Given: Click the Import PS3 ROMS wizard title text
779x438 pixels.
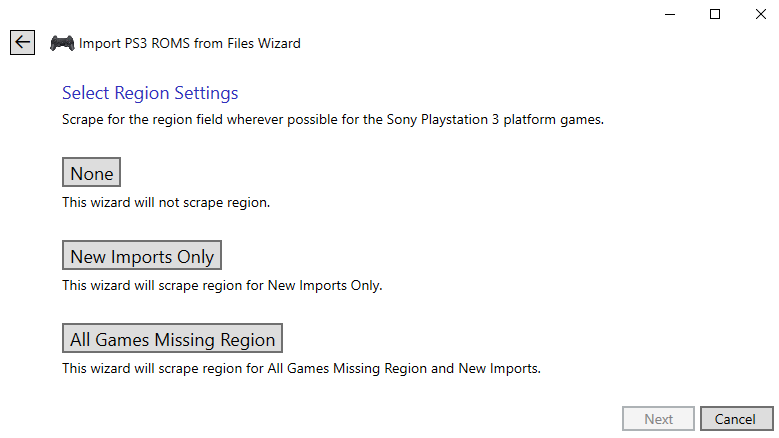Looking at the screenshot, I should coord(190,43).
